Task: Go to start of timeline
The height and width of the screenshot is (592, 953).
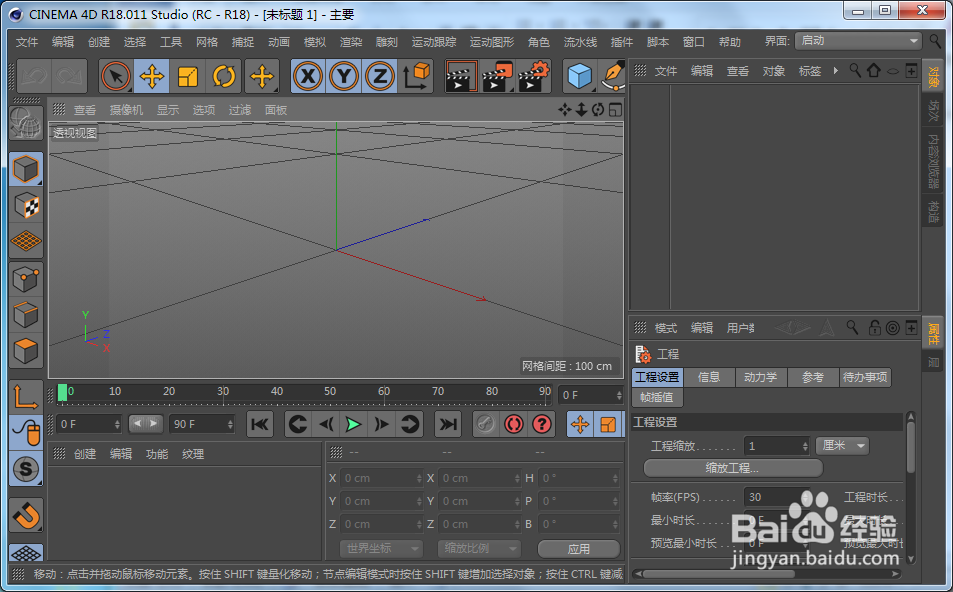Action: [260, 424]
